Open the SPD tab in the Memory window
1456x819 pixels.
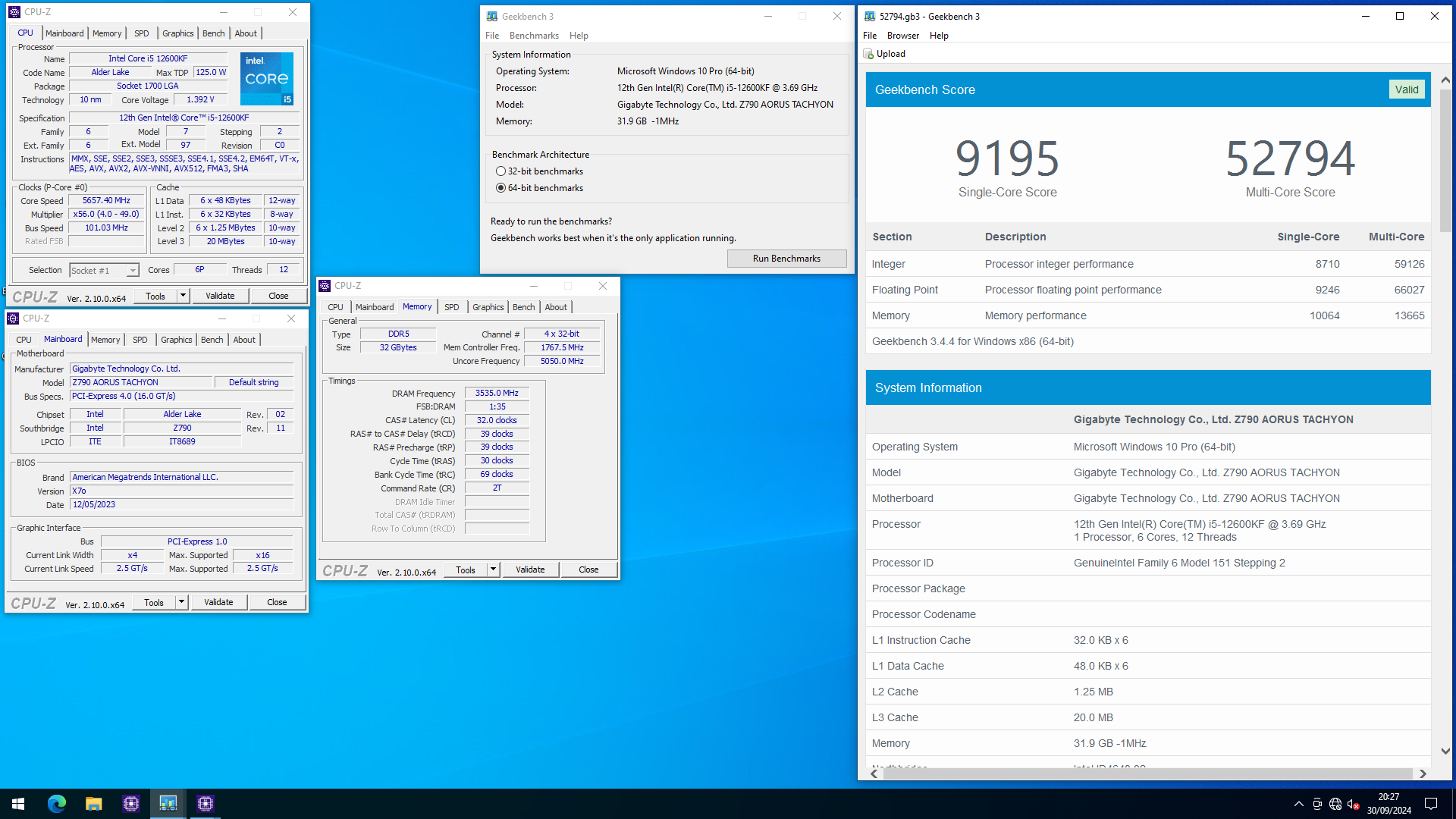pyautogui.click(x=452, y=307)
